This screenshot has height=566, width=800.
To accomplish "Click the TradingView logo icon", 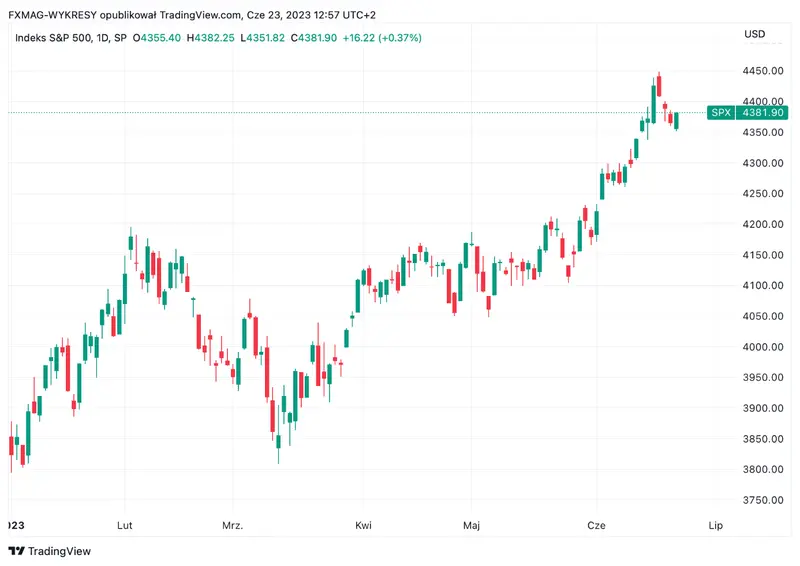I will tap(16, 551).
